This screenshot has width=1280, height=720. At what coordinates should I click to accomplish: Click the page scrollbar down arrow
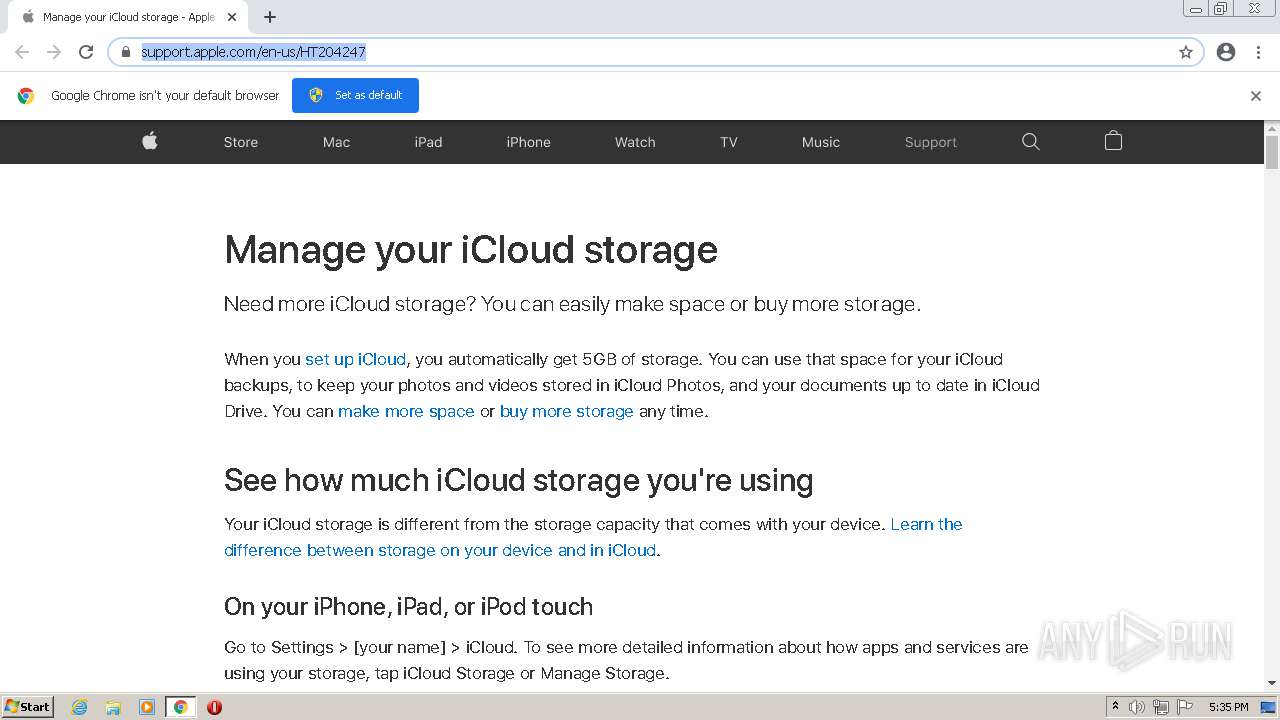click(1272, 683)
